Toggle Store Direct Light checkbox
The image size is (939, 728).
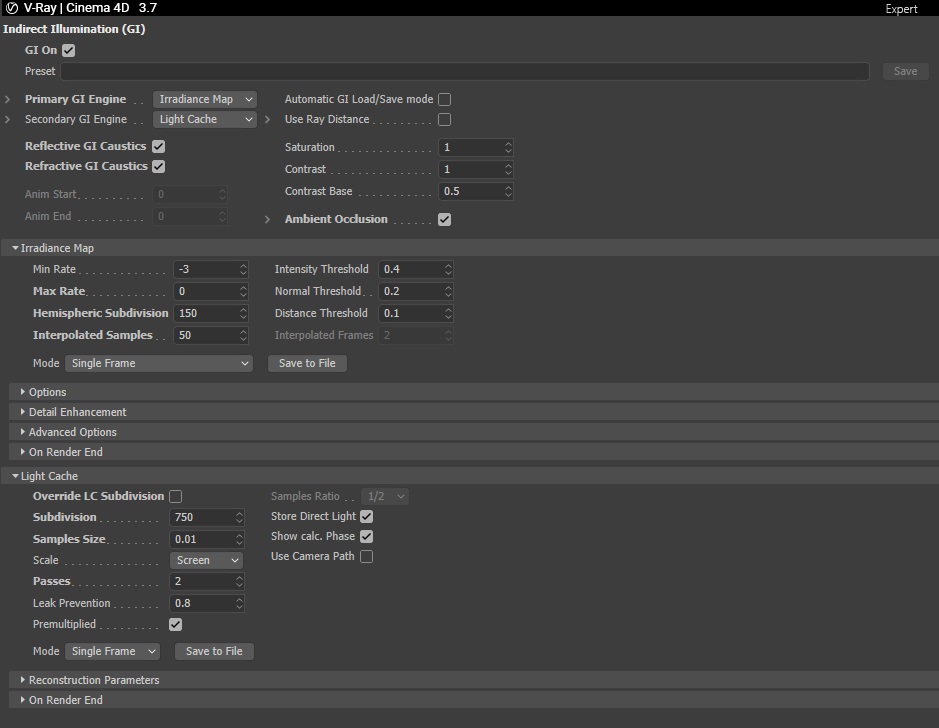pyautogui.click(x=366, y=516)
